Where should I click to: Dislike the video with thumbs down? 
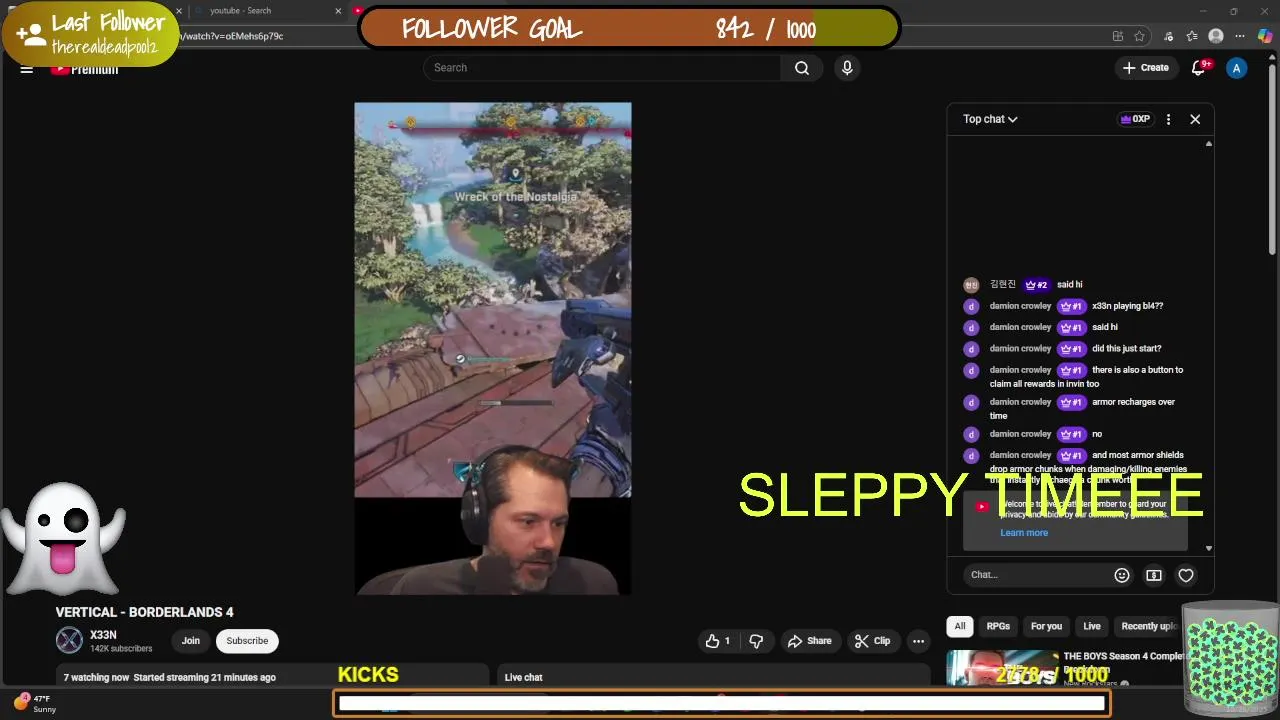click(756, 641)
